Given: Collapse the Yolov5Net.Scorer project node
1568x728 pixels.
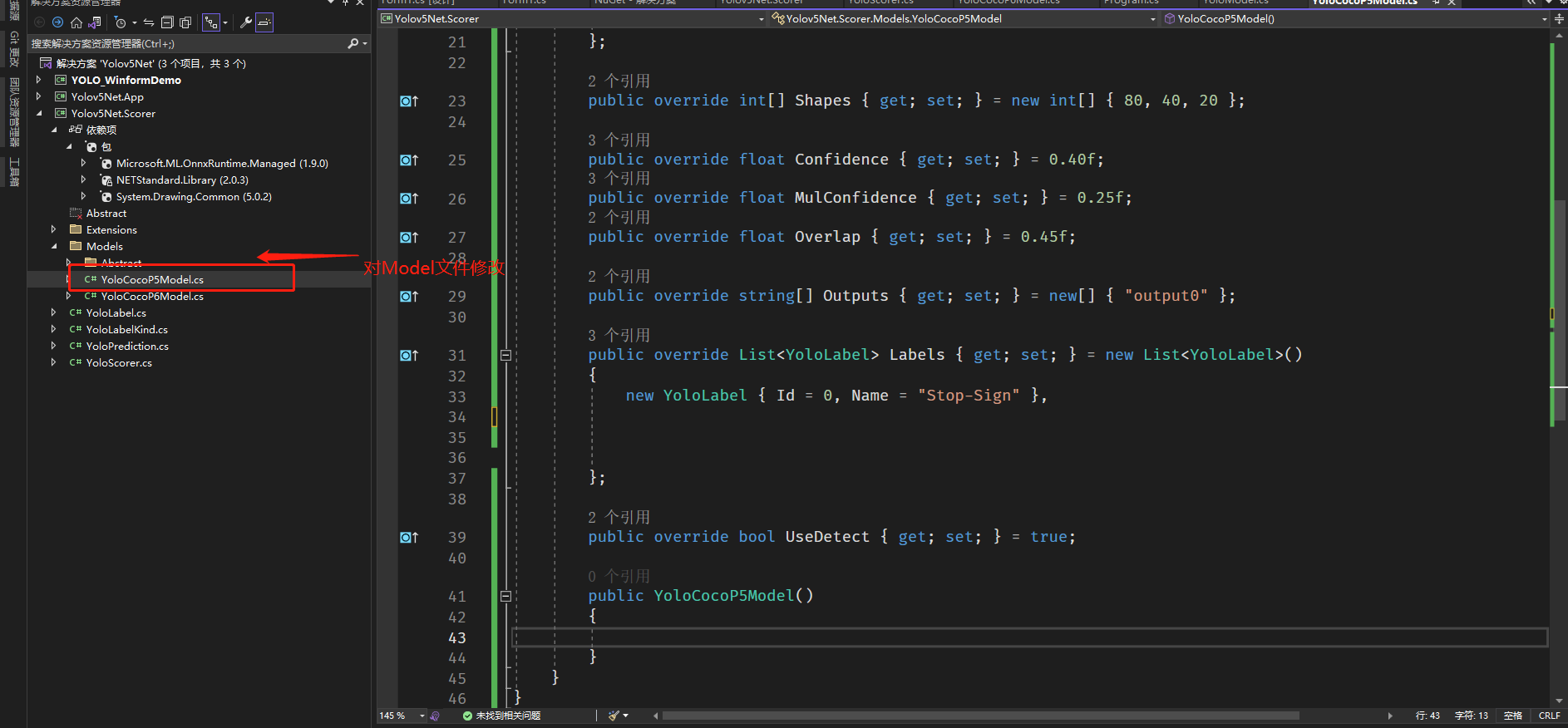Looking at the screenshot, I should pos(38,113).
